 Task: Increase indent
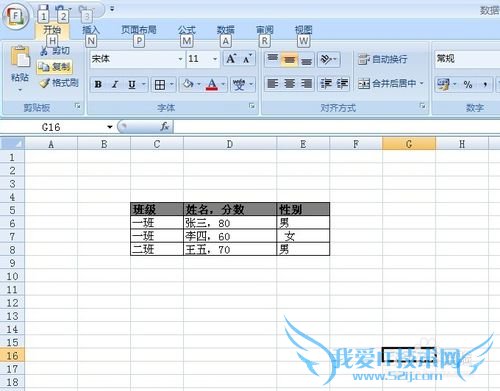(x=342, y=83)
